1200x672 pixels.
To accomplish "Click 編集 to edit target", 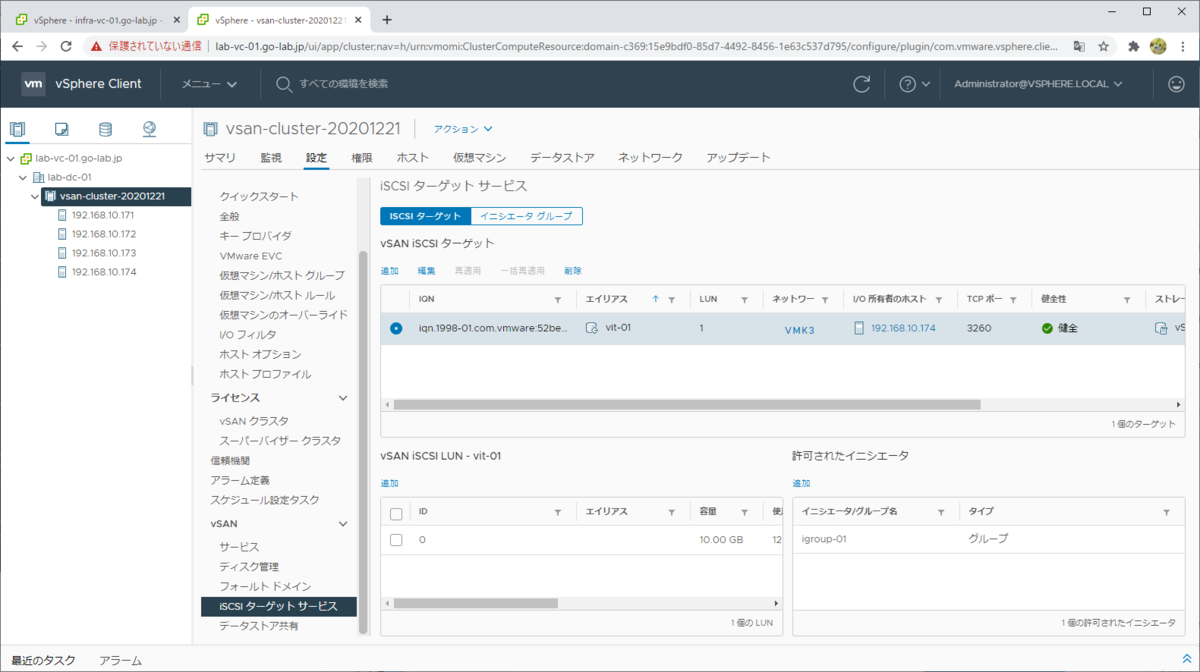I will click(426, 271).
